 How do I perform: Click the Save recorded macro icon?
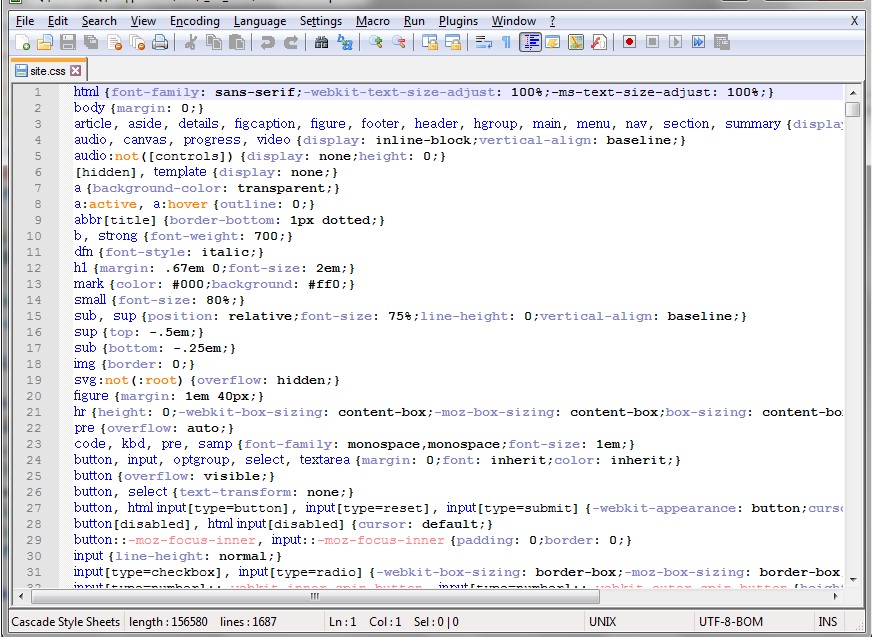click(x=722, y=42)
